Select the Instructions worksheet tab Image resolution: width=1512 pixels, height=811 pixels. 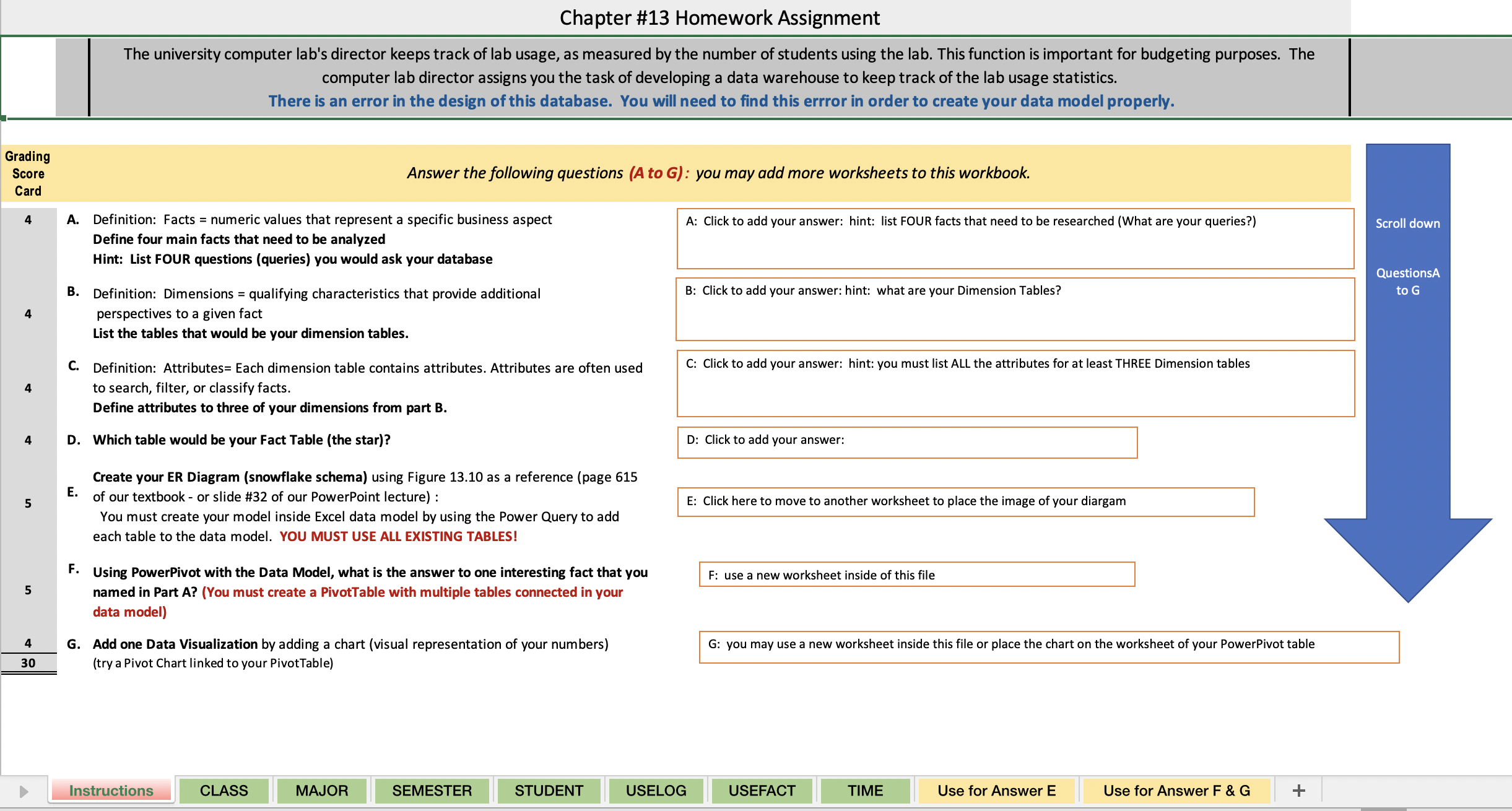click(111, 790)
